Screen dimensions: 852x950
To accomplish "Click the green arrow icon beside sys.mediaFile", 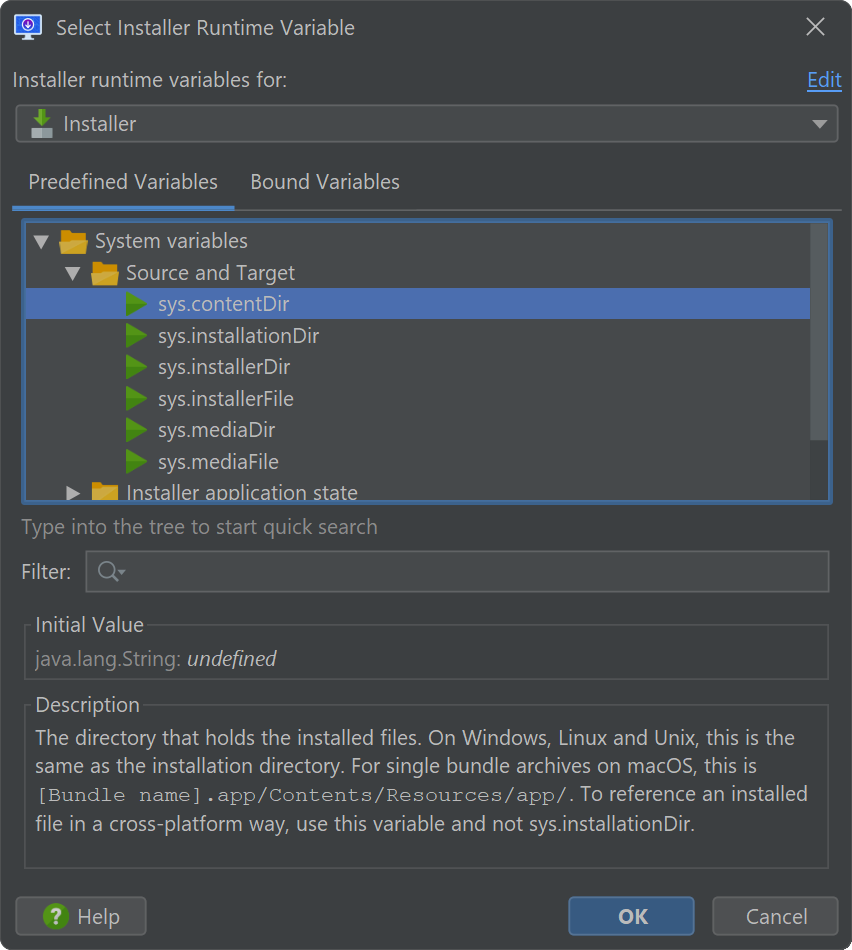I will (x=136, y=462).
